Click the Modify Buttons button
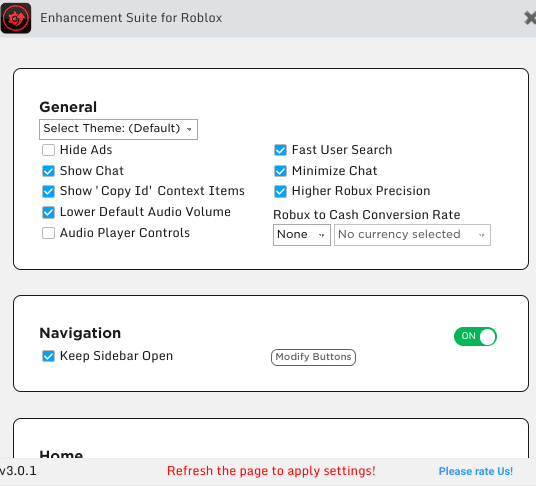Viewport: 536px width, 486px height. click(x=313, y=357)
